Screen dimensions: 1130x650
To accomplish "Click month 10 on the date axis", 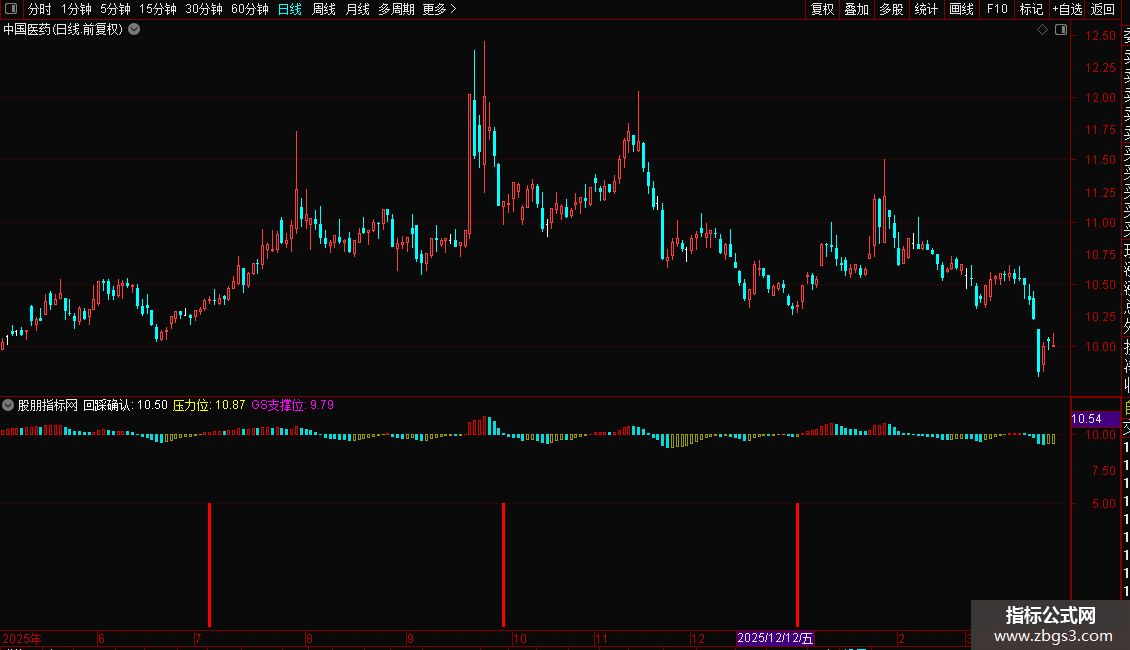I will coord(520,638).
